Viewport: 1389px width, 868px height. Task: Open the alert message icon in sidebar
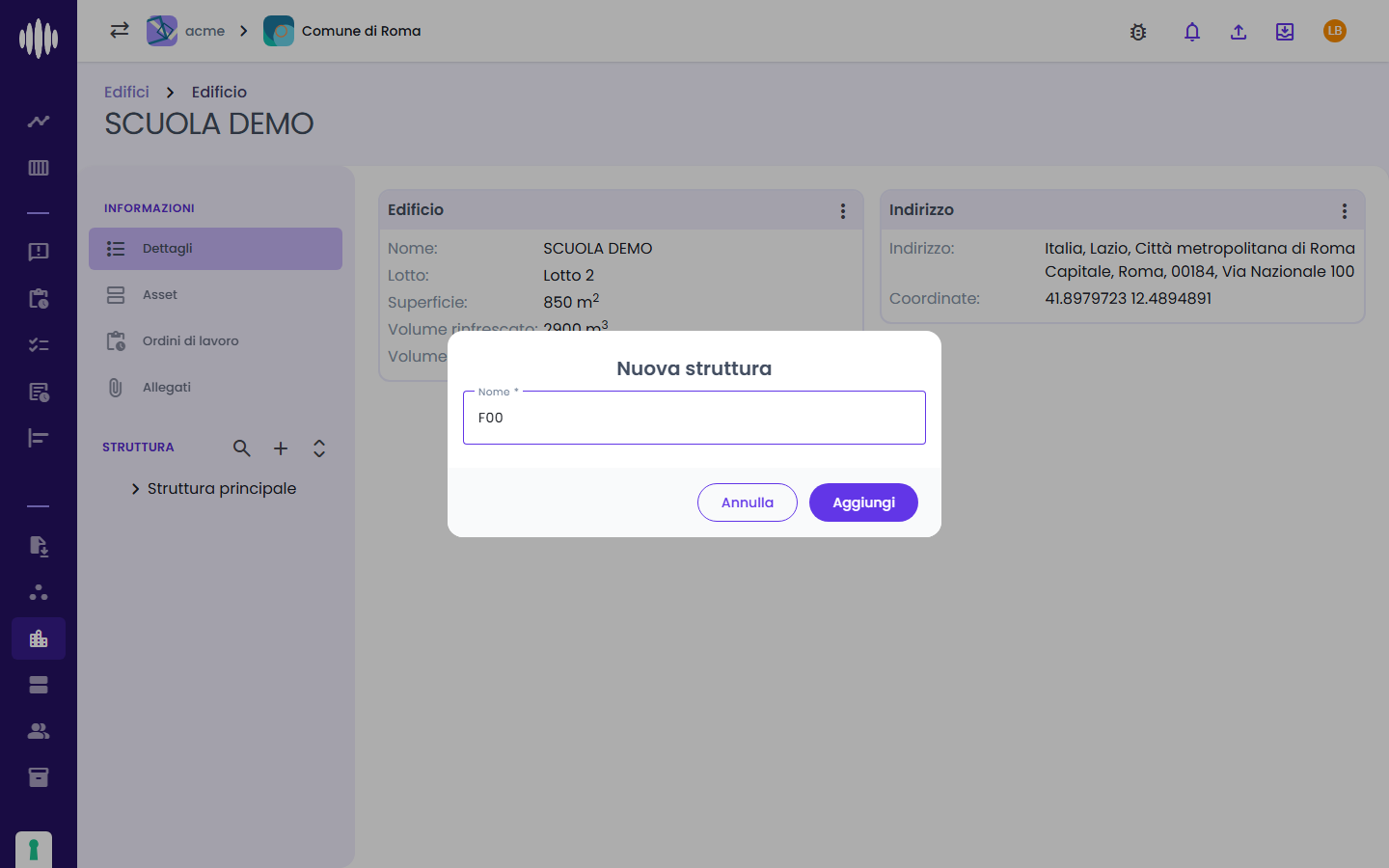click(x=39, y=252)
